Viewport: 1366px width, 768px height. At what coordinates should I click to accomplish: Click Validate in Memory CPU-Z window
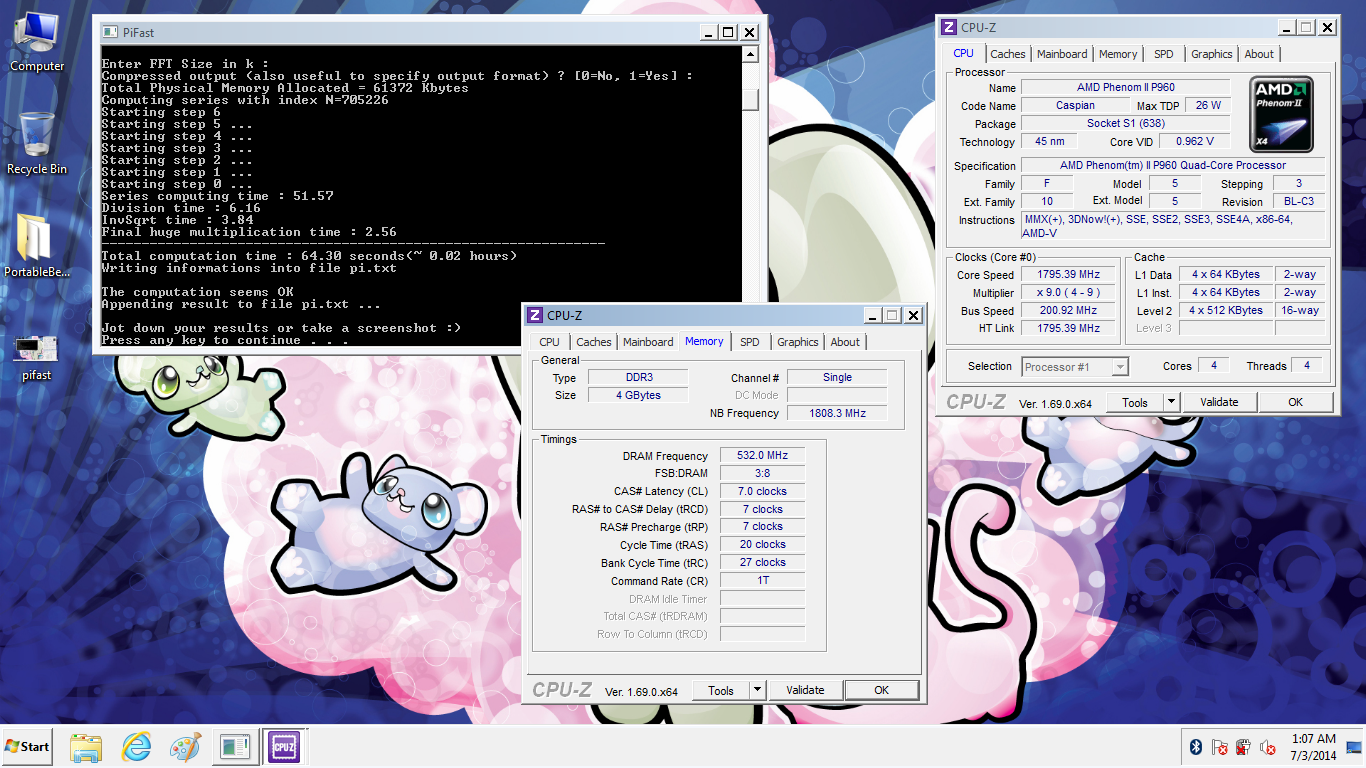[x=805, y=690]
